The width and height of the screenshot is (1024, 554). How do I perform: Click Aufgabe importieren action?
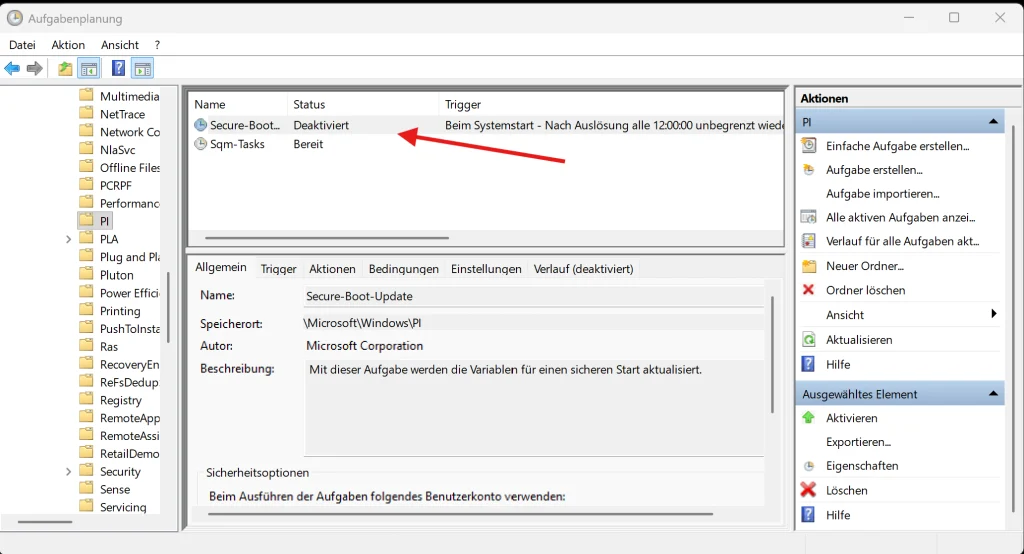tap(882, 193)
